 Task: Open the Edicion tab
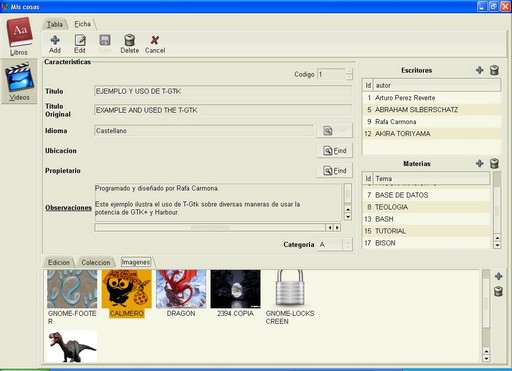(59, 262)
